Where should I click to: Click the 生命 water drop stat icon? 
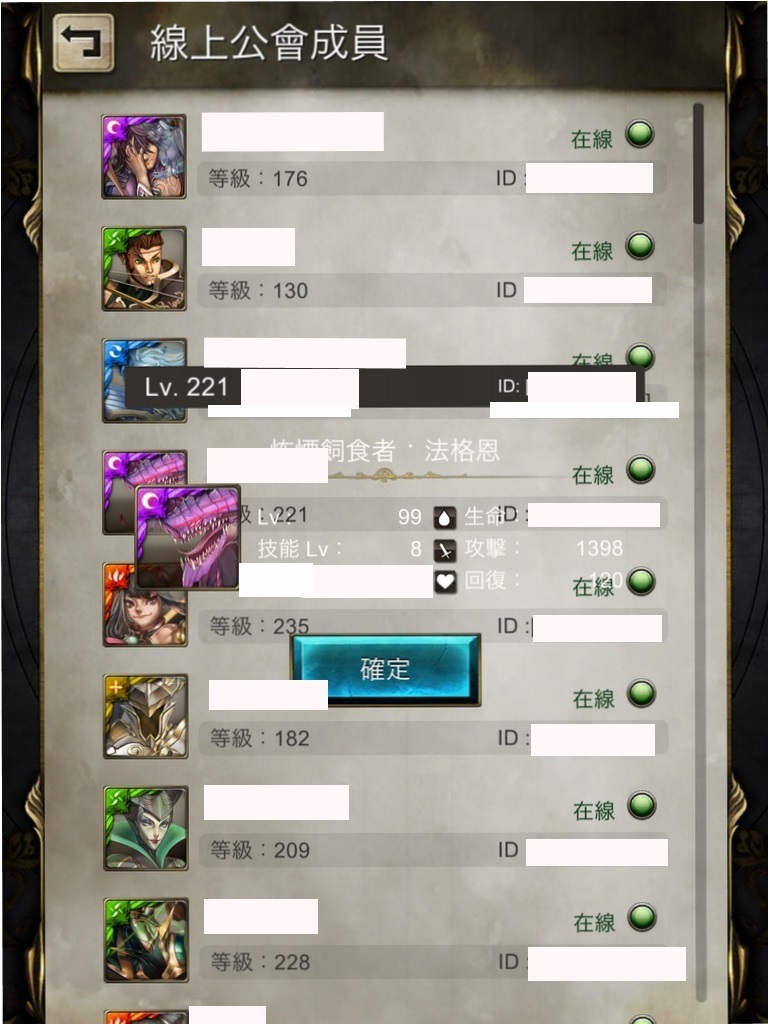click(445, 518)
